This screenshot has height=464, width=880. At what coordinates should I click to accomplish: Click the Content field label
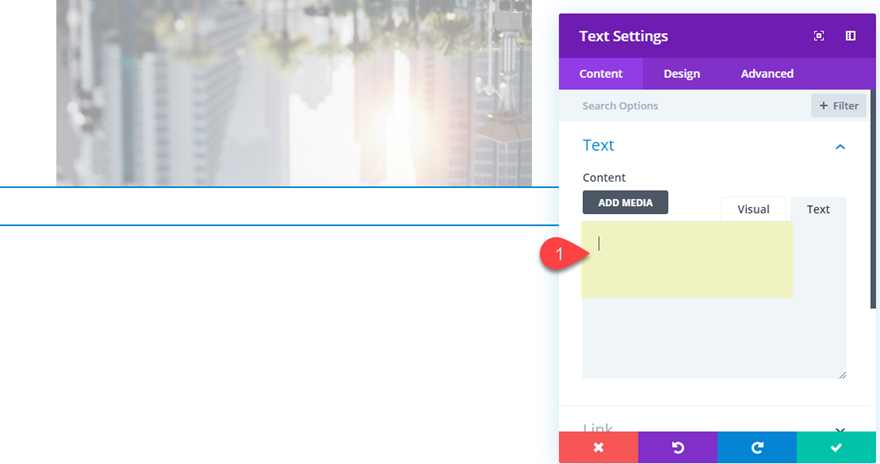point(604,178)
